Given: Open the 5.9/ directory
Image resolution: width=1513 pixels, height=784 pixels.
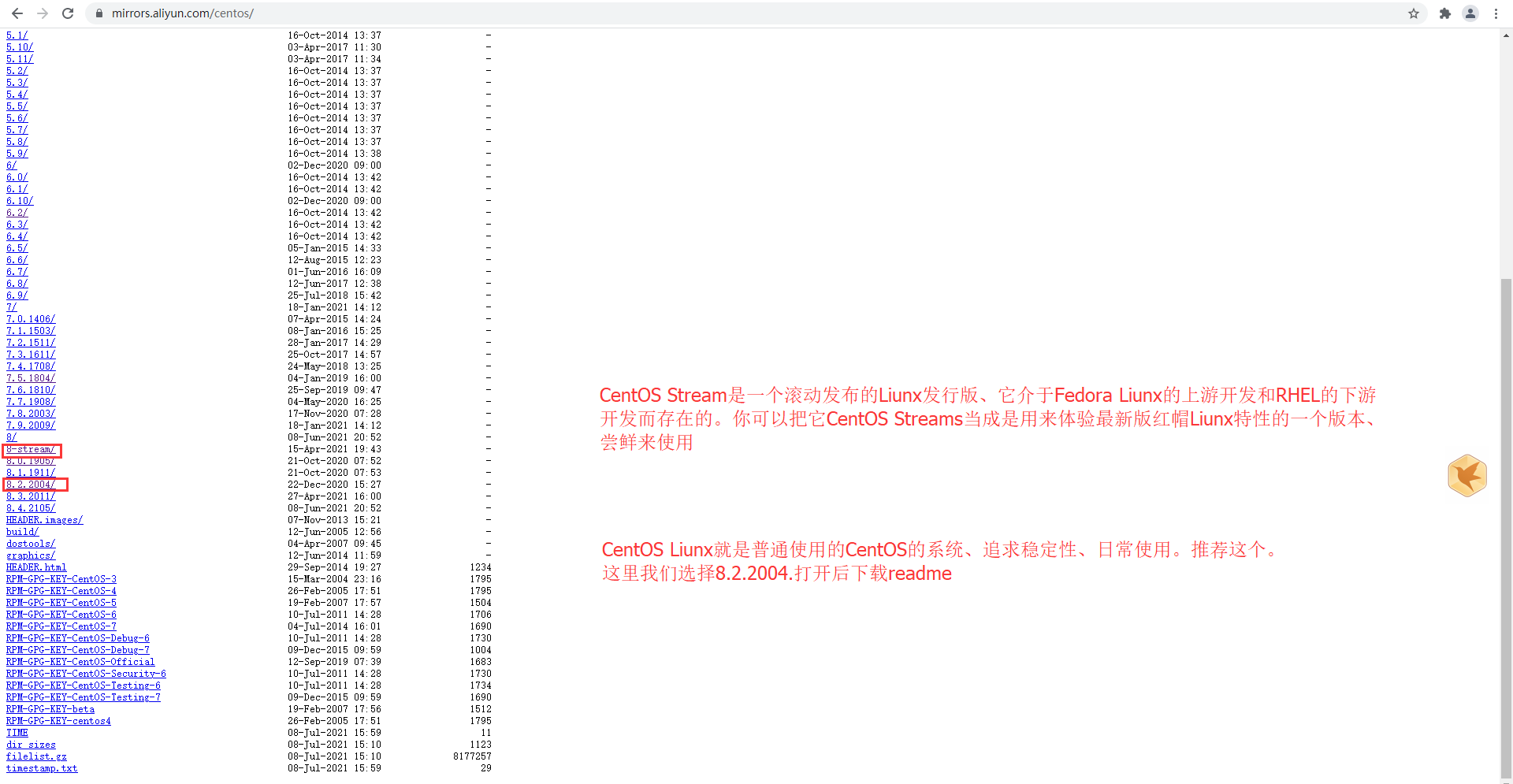Looking at the screenshot, I should tap(17, 154).
